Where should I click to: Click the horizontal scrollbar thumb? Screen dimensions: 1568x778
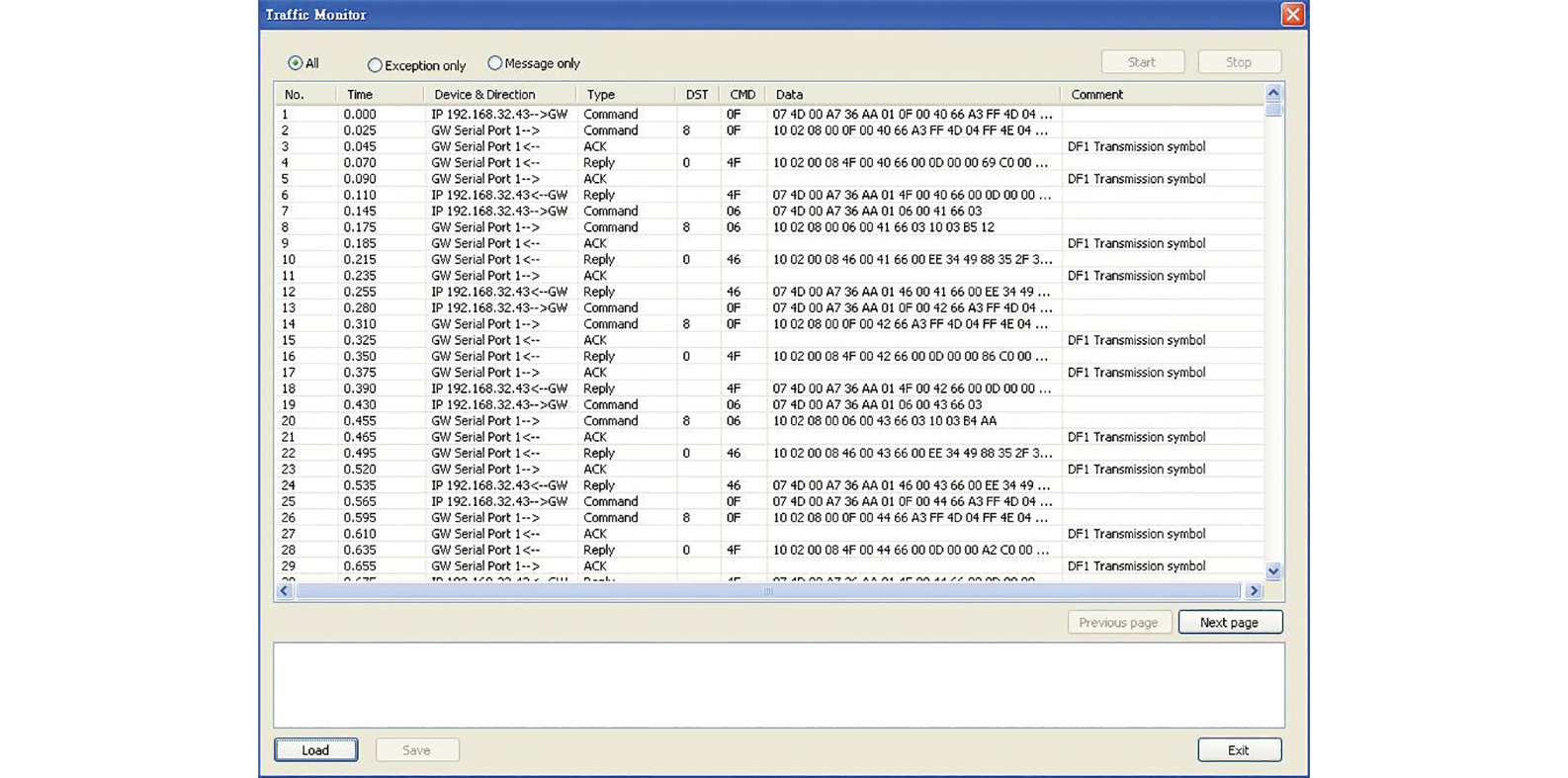[767, 591]
